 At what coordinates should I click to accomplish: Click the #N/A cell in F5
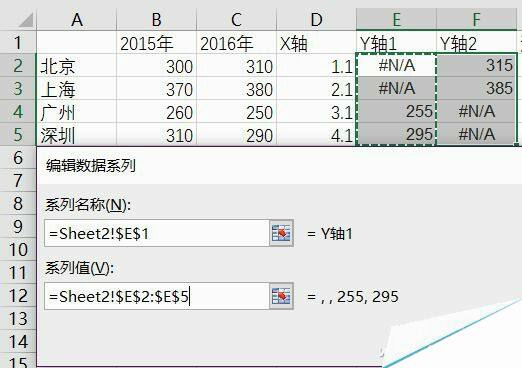(x=476, y=134)
